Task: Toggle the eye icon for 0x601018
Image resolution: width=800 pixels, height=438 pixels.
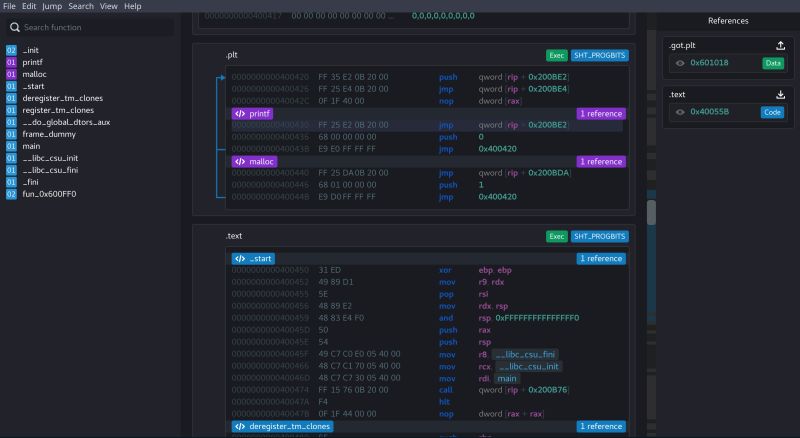Action: click(x=680, y=63)
